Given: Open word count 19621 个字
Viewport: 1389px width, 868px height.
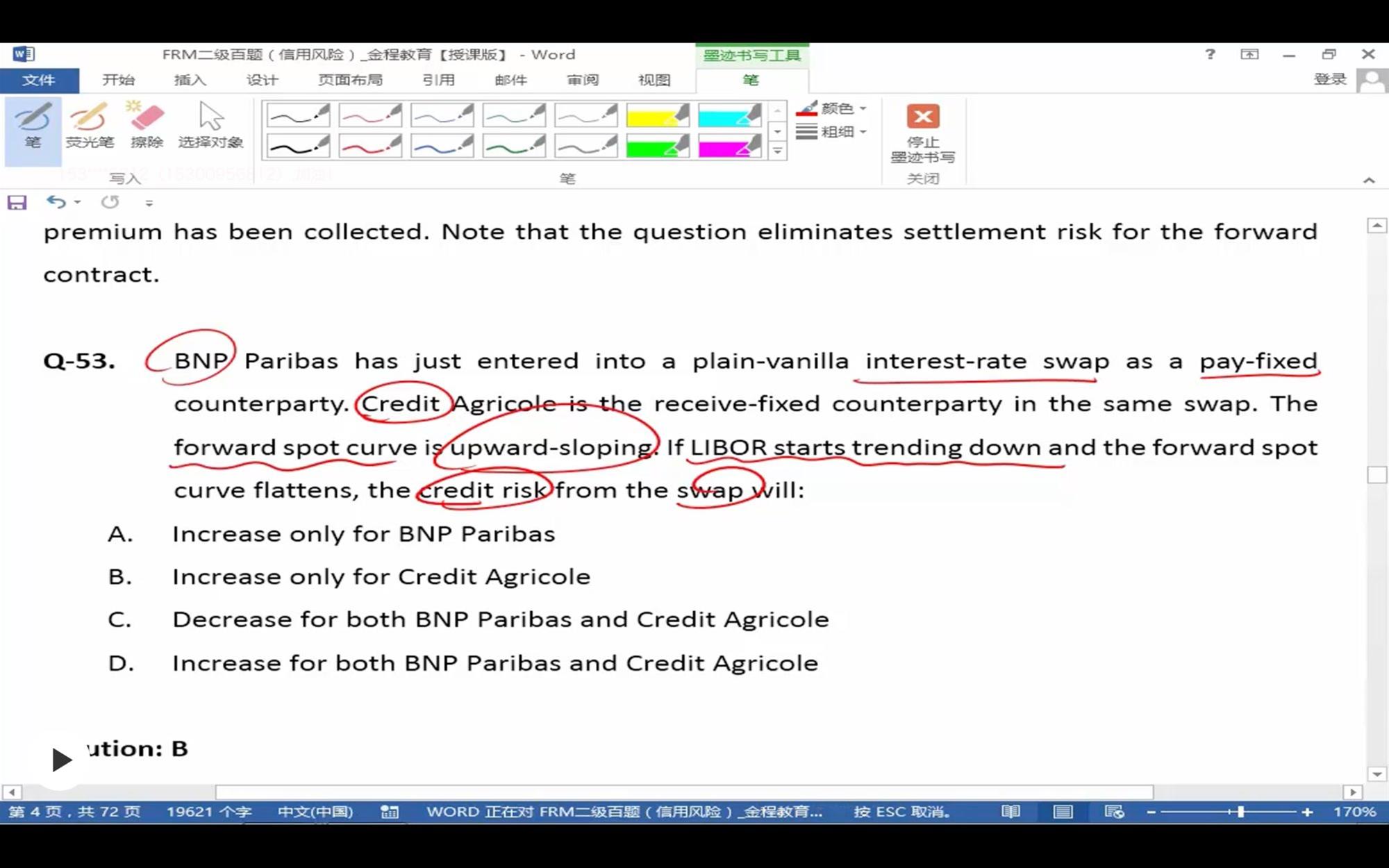Looking at the screenshot, I should [x=208, y=812].
